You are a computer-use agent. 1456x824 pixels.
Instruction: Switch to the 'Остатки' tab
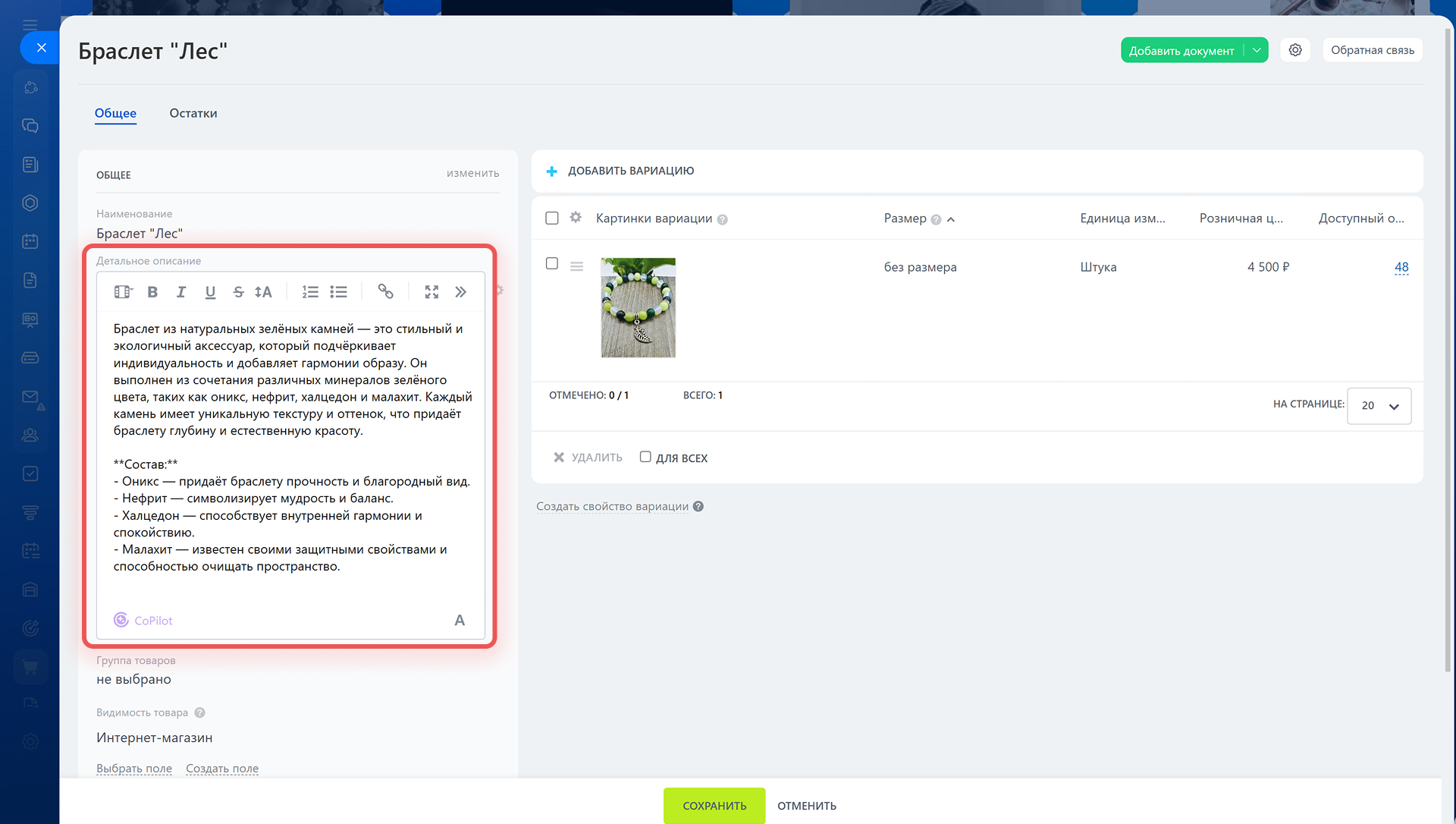tap(193, 113)
